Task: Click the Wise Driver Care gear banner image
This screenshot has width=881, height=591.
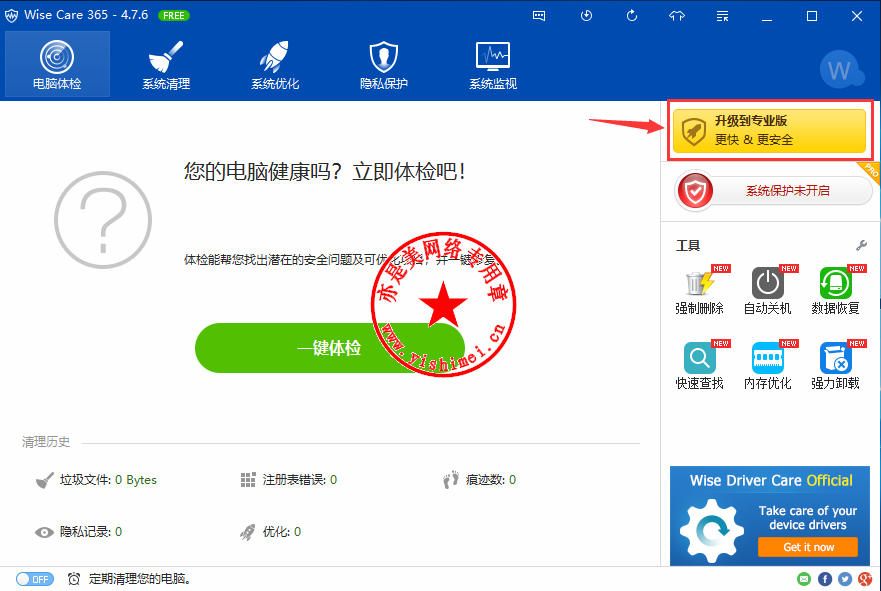Action: (x=711, y=530)
